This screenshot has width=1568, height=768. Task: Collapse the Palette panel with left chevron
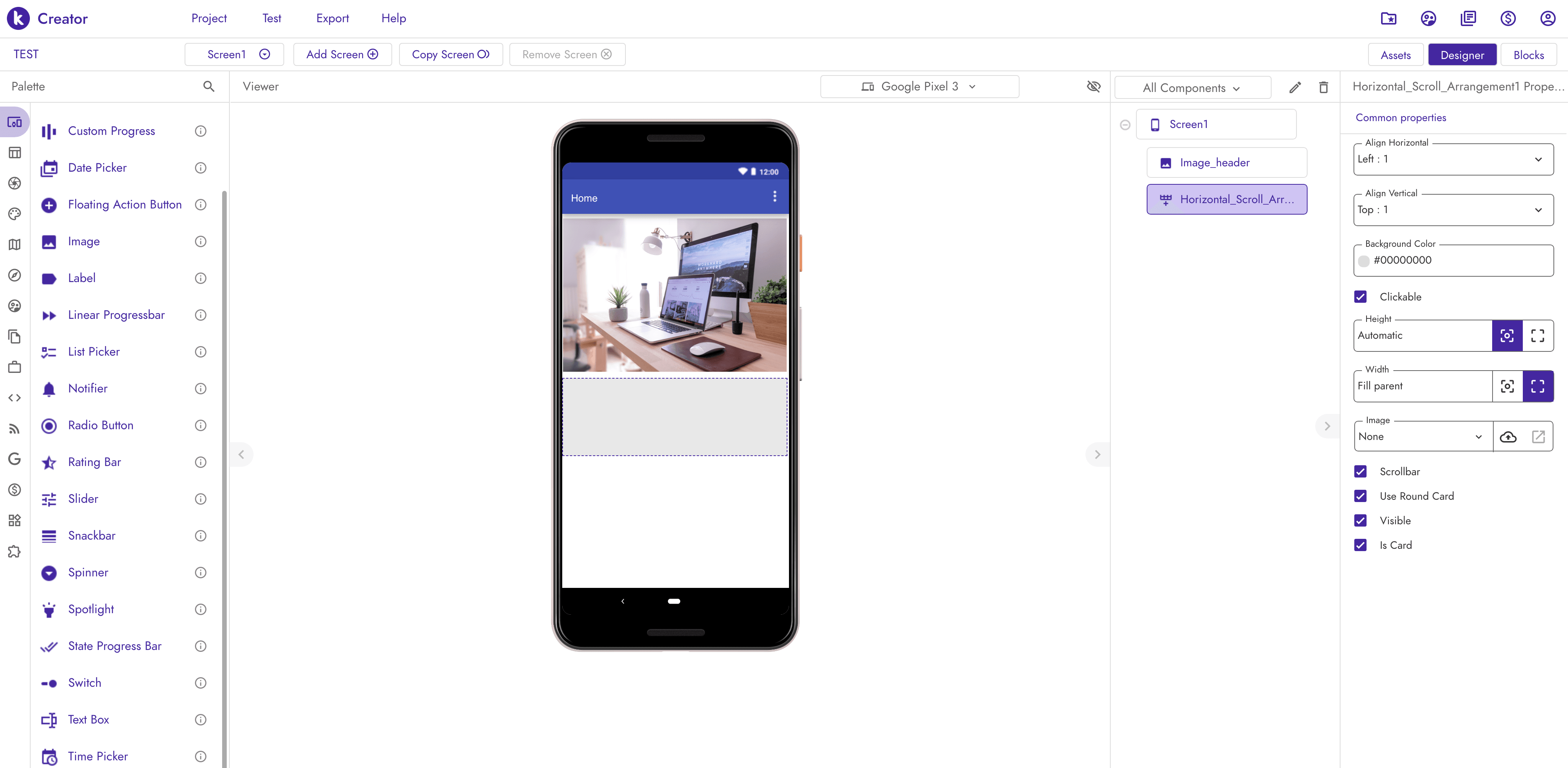pos(241,455)
